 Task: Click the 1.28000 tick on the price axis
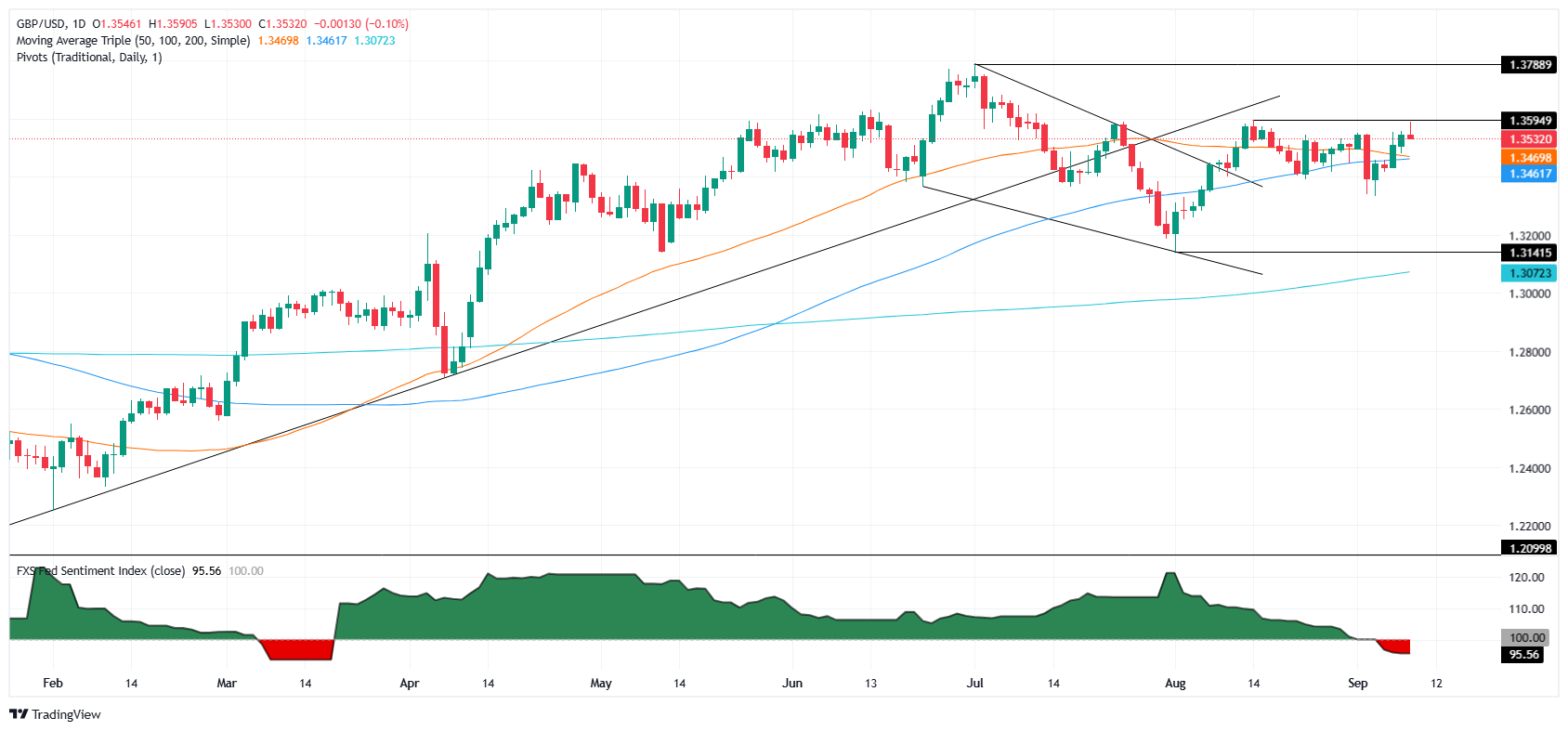tap(1528, 352)
